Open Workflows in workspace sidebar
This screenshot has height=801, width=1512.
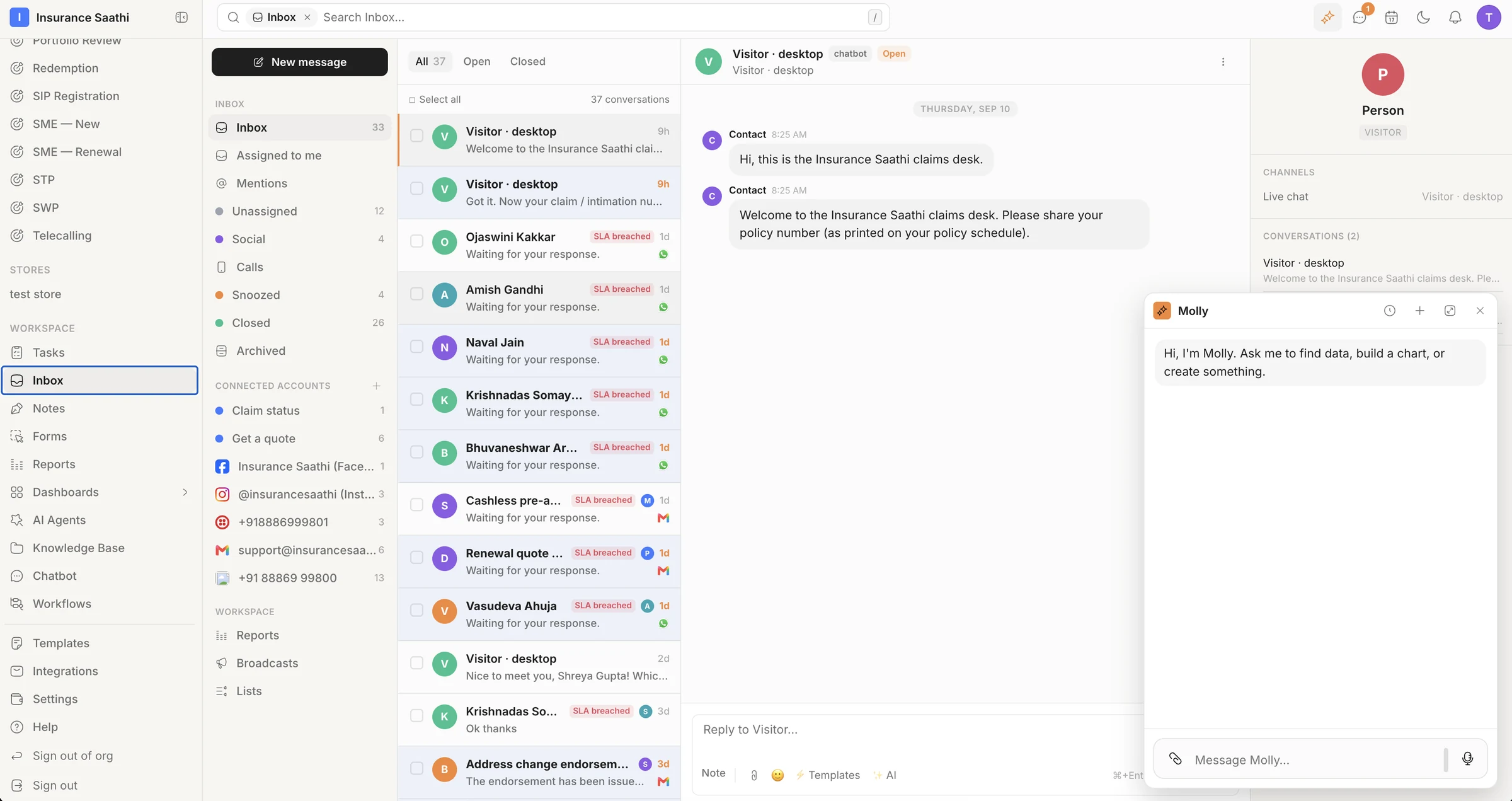tap(100, 604)
